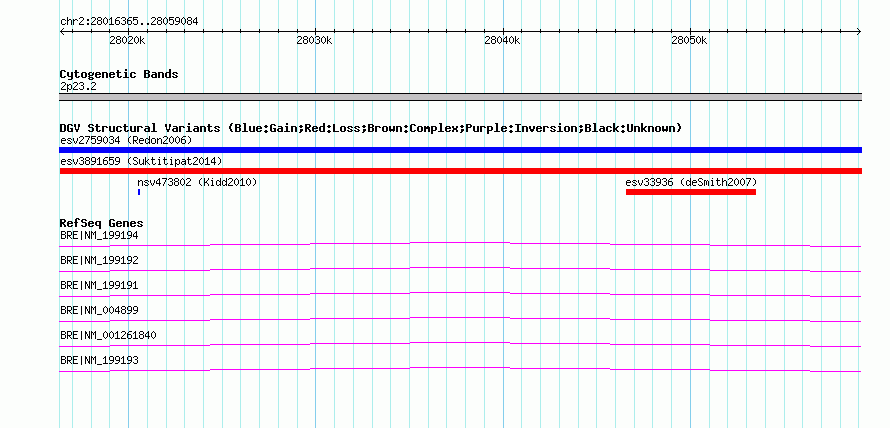Open the esv2759034 (Redon2006) label
890x428 pixels.
coord(126,140)
